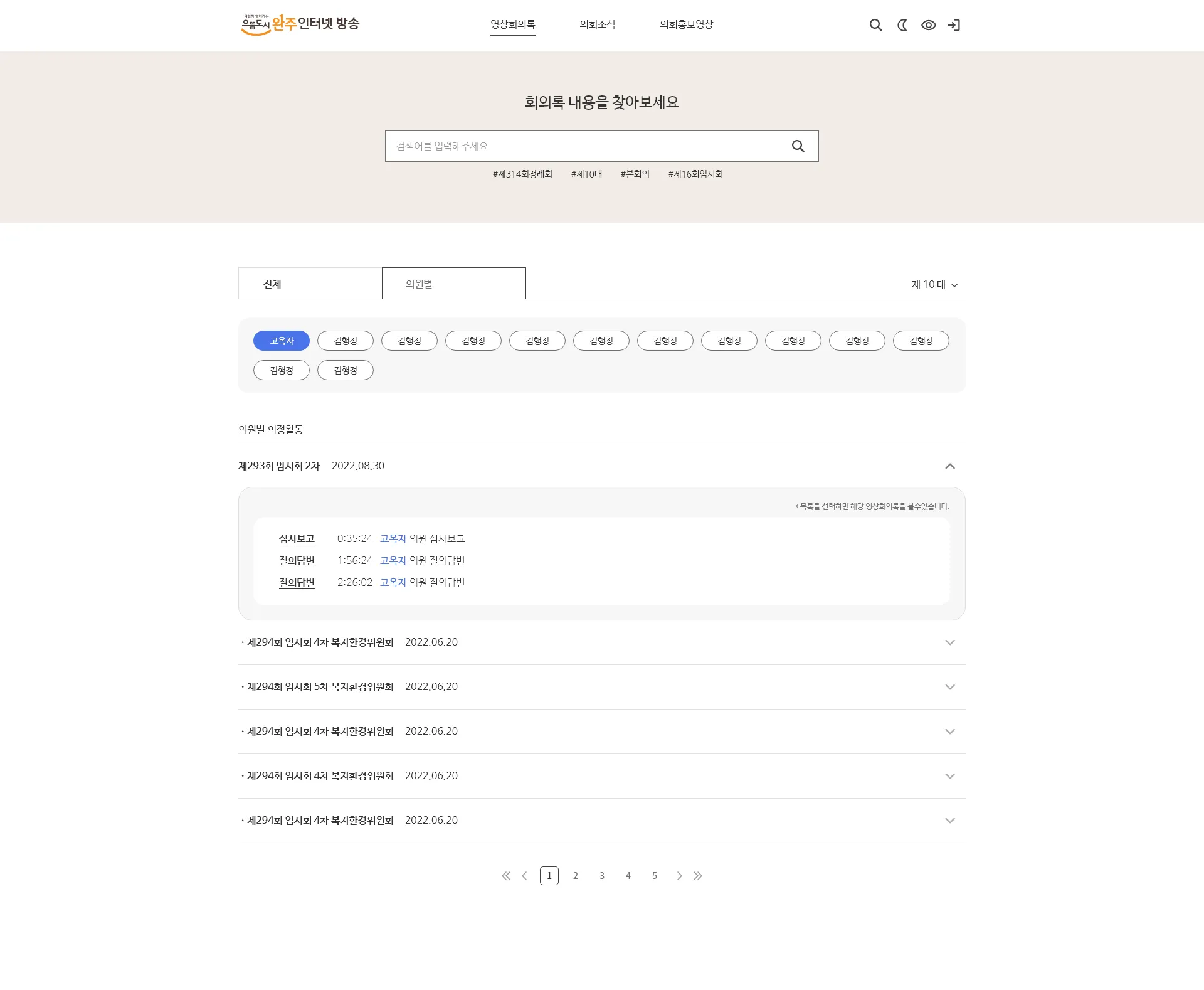
Task: Click the header search magnifier icon
Action: point(875,25)
